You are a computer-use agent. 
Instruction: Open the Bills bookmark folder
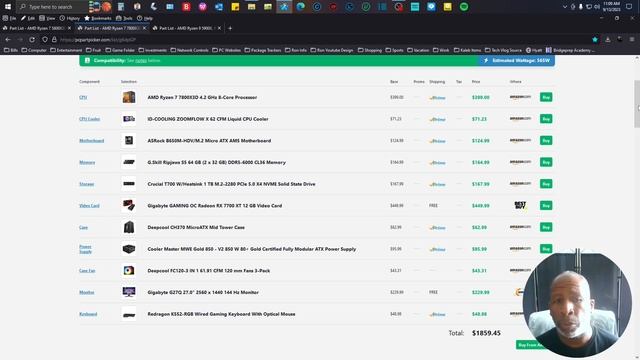coord(11,50)
